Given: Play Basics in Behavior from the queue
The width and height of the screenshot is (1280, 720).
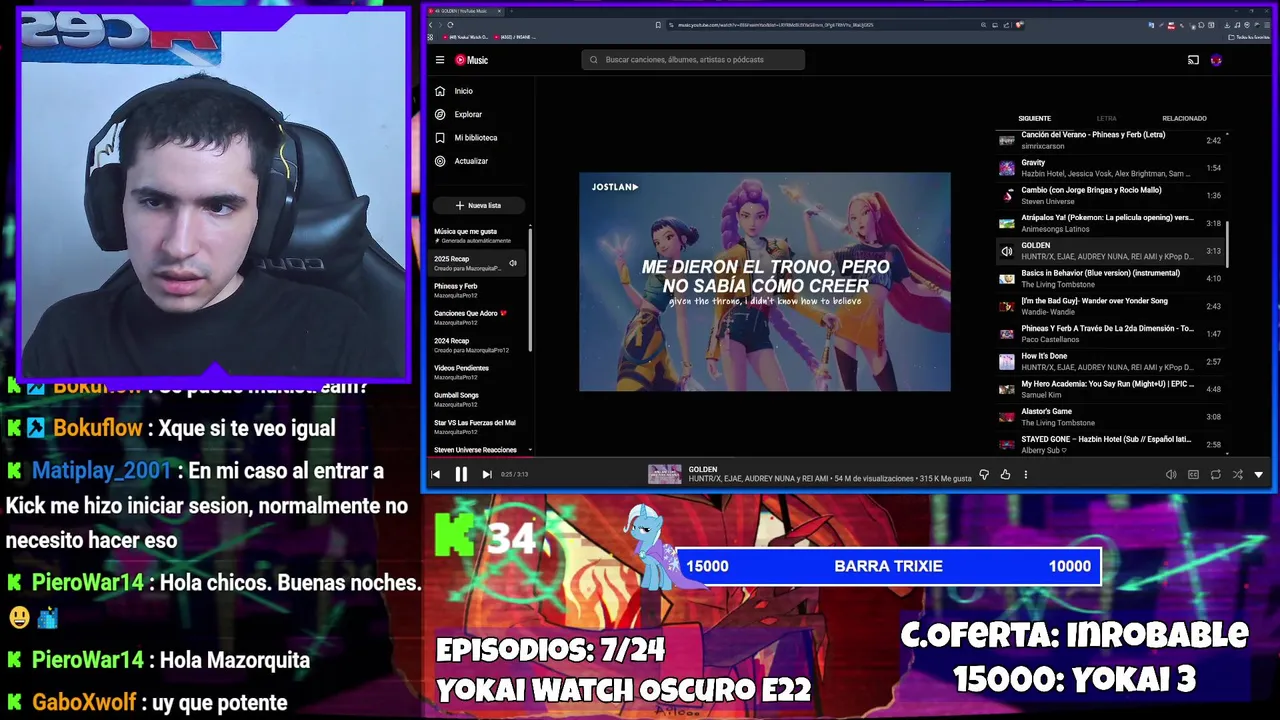Looking at the screenshot, I should (1110, 278).
